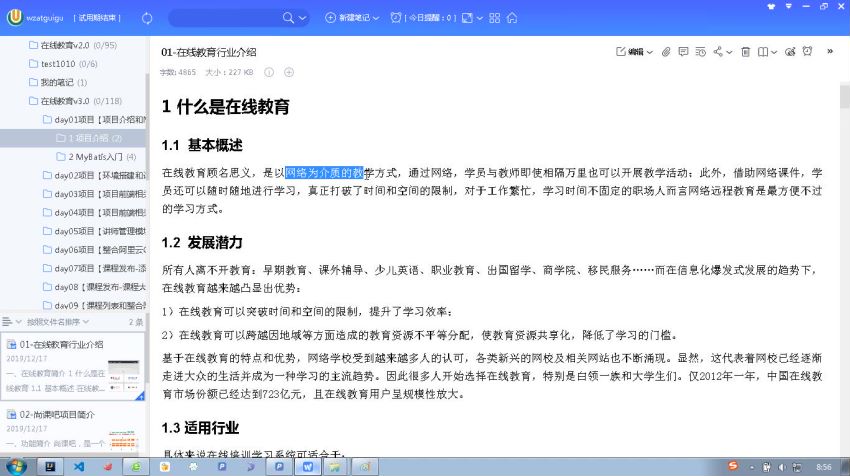Click the sync refresh icon in title bar
This screenshot has width=850, height=476.
148,18
